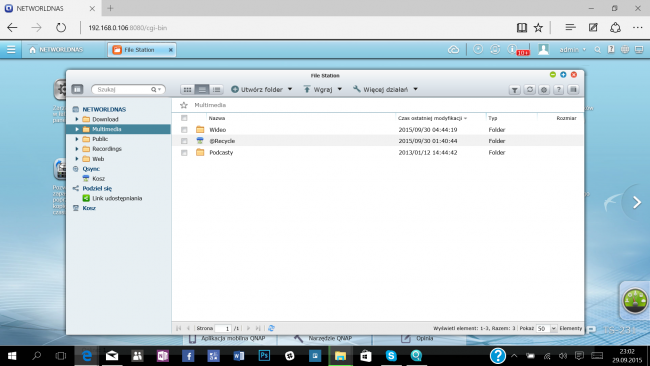Open the Podcasty folder row
This screenshot has width=650, height=366.
point(377,153)
